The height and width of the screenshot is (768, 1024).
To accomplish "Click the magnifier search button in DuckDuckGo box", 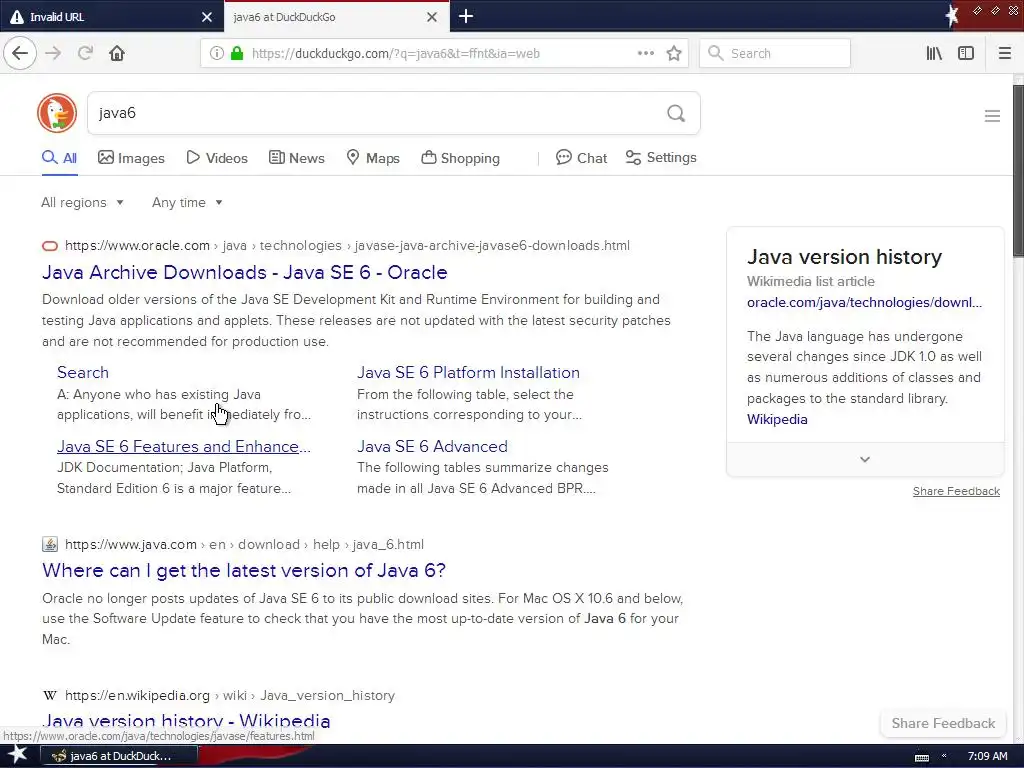I will coord(676,114).
